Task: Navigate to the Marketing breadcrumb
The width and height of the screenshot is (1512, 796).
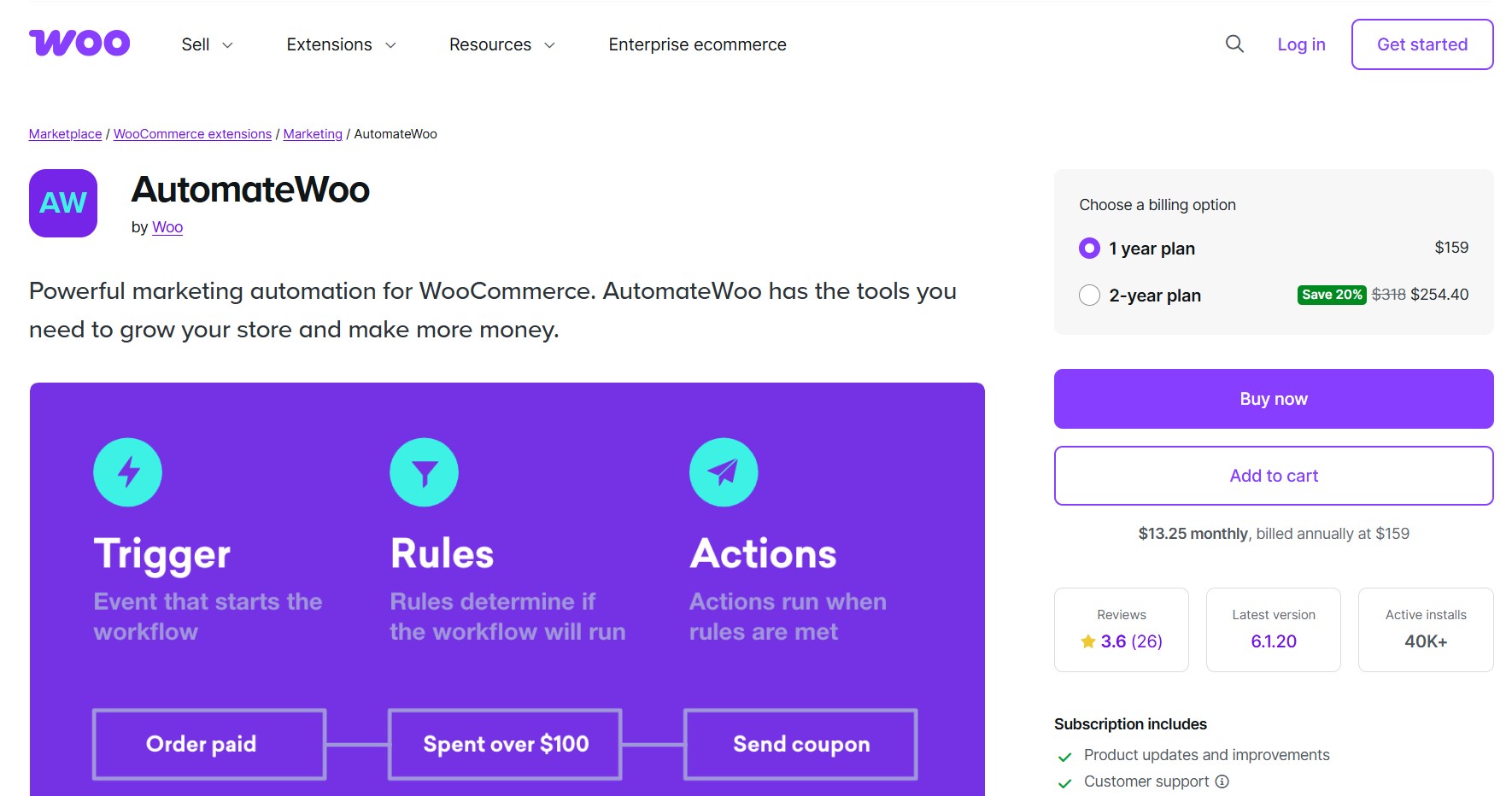Action: point(312,133)
